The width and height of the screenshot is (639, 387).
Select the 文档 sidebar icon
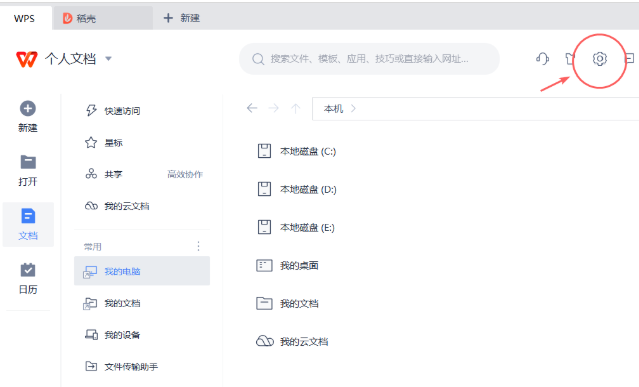[28, 216]
